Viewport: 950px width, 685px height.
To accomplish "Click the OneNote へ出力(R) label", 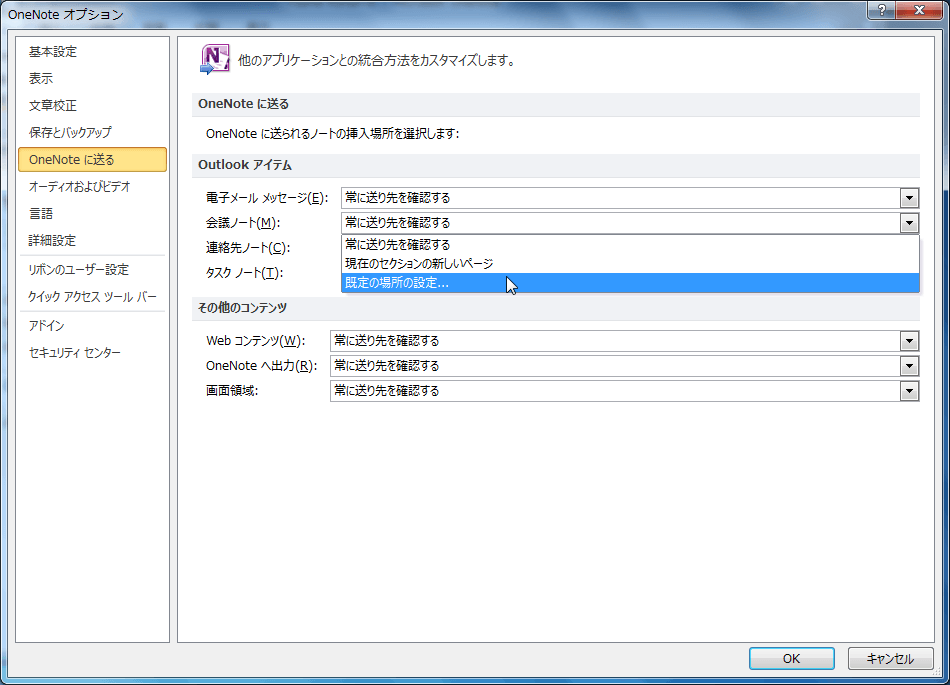I will pos(261,366).
